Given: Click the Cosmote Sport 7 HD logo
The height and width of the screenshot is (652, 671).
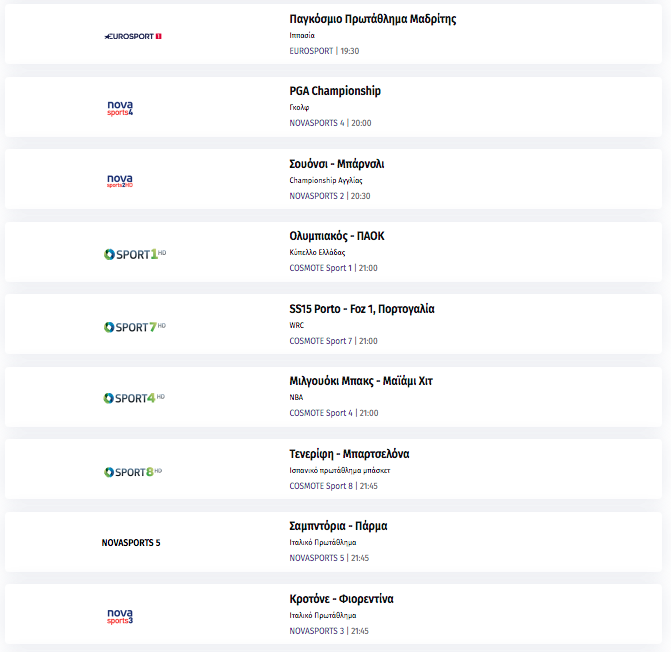Looking at the screenshot, I should [x=134, y=327].
